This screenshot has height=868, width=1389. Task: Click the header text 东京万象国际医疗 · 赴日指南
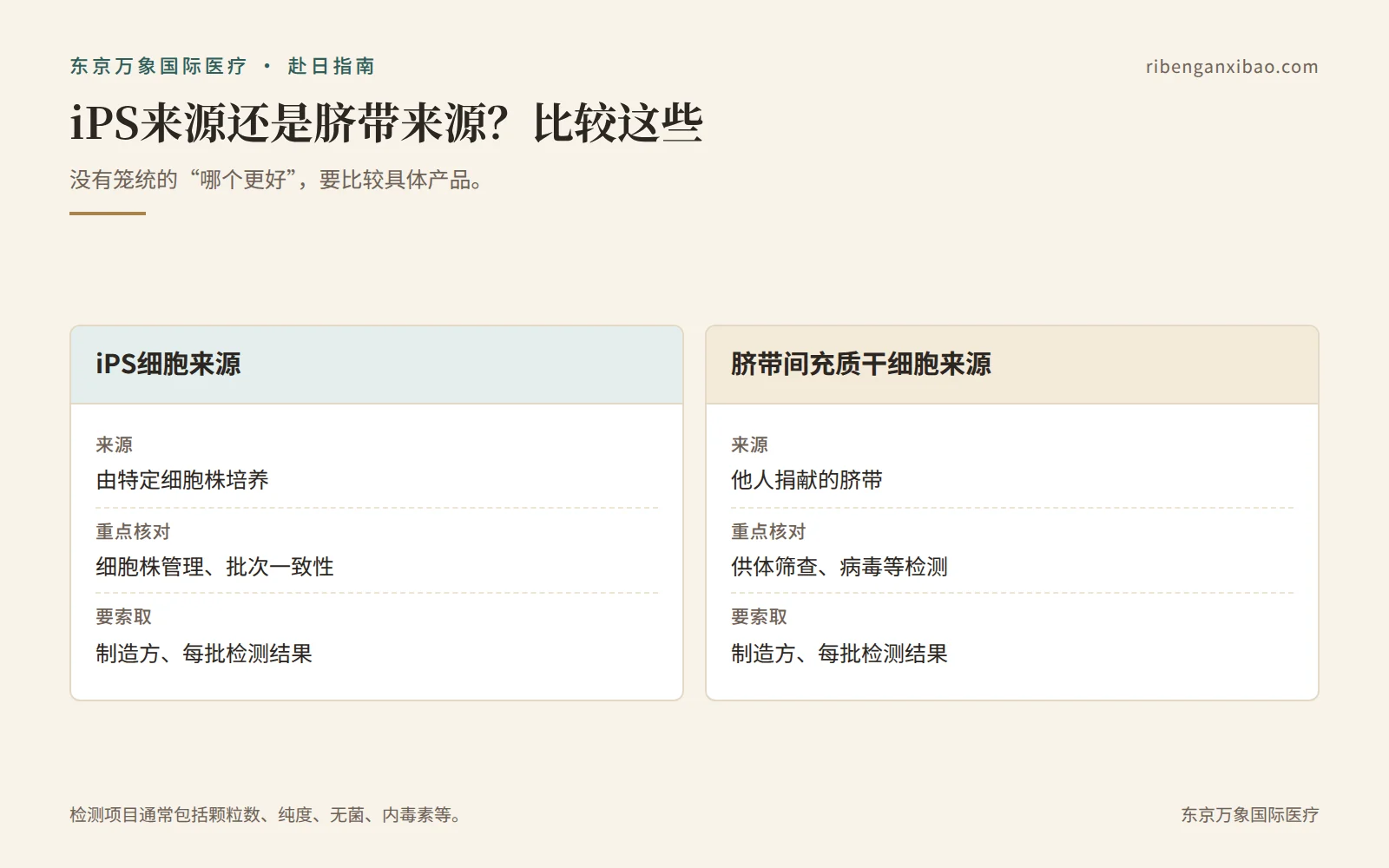coord(222,66)
